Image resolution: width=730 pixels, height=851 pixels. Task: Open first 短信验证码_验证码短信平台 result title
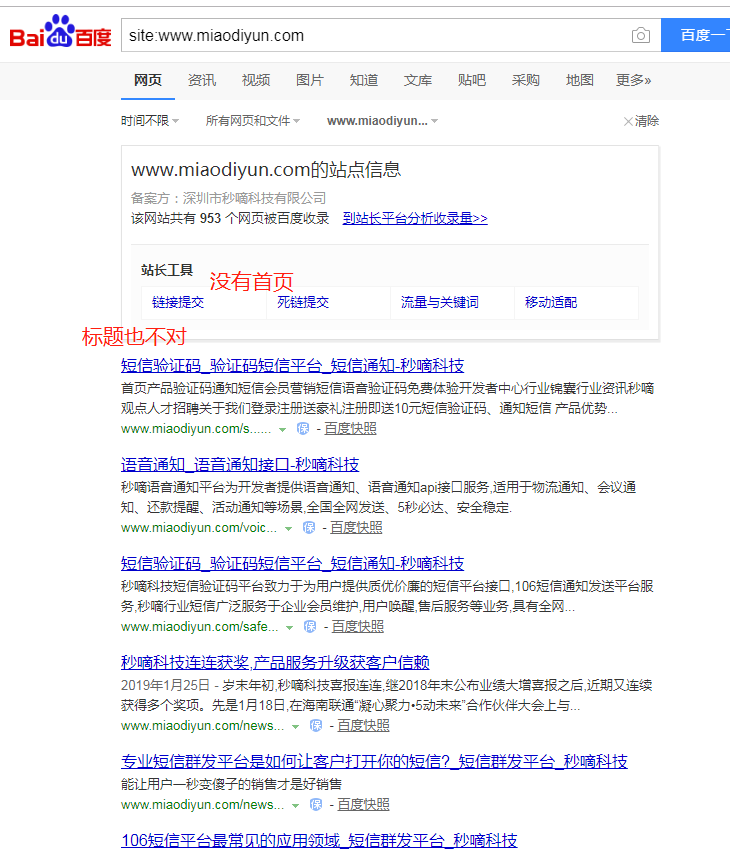(x=293, y=365)
